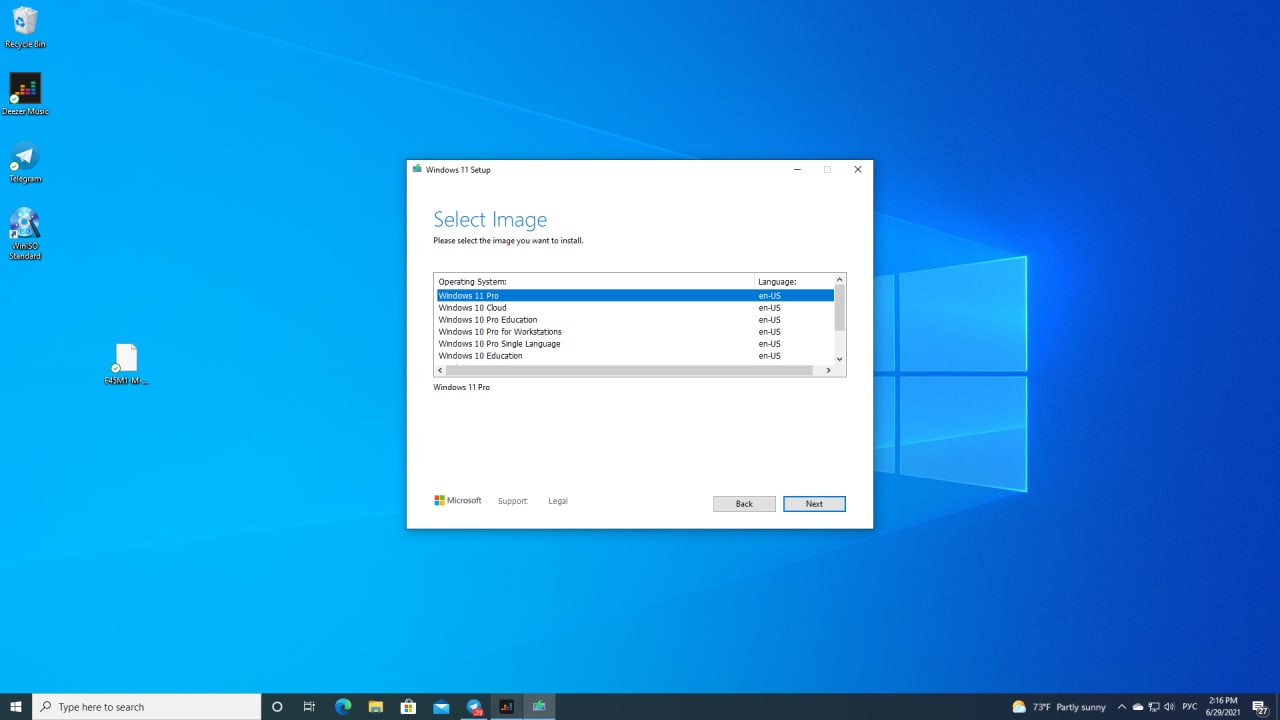Open the Recycle Bin desktop icon

tap(25, 27)
